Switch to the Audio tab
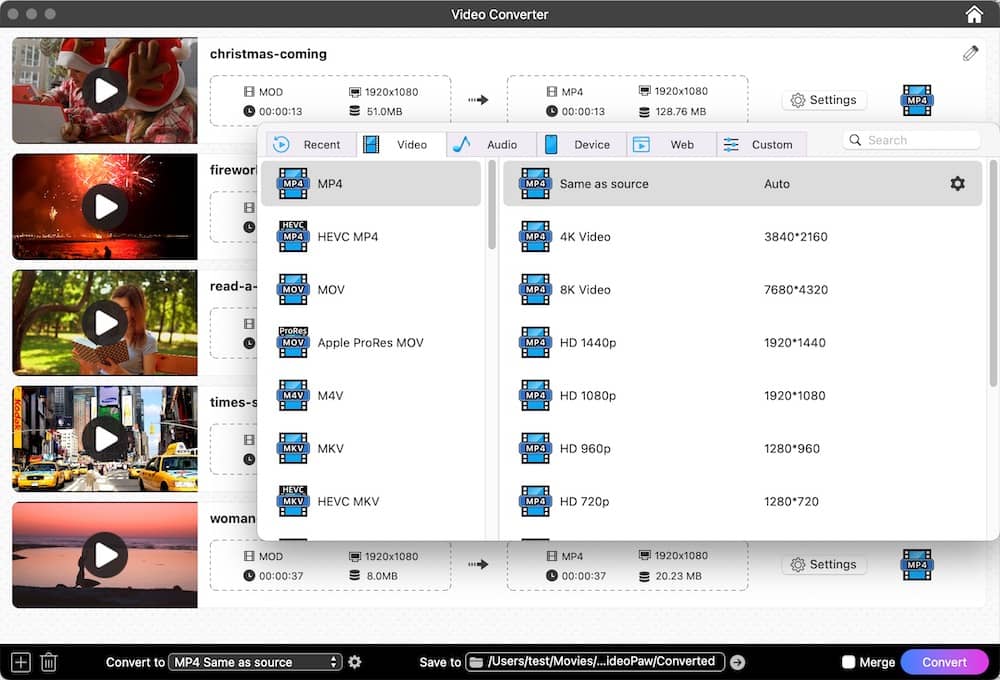The image size is (1000, 680). click(x=491, y=144)
